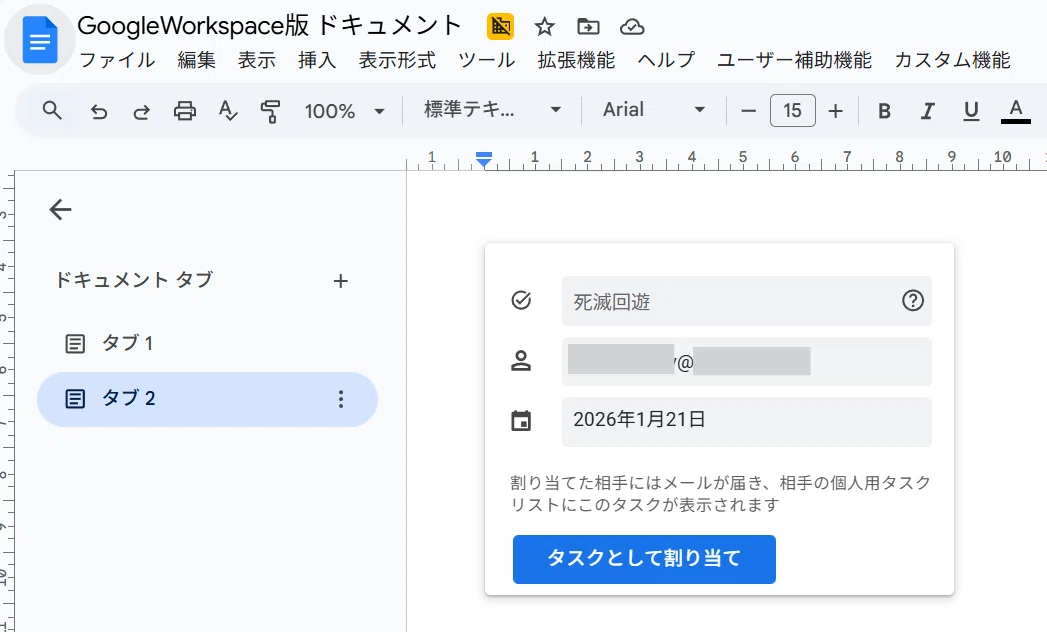The image size is (1047, 632).
Task: Activate the paint format tool
Action: point(270,111)
